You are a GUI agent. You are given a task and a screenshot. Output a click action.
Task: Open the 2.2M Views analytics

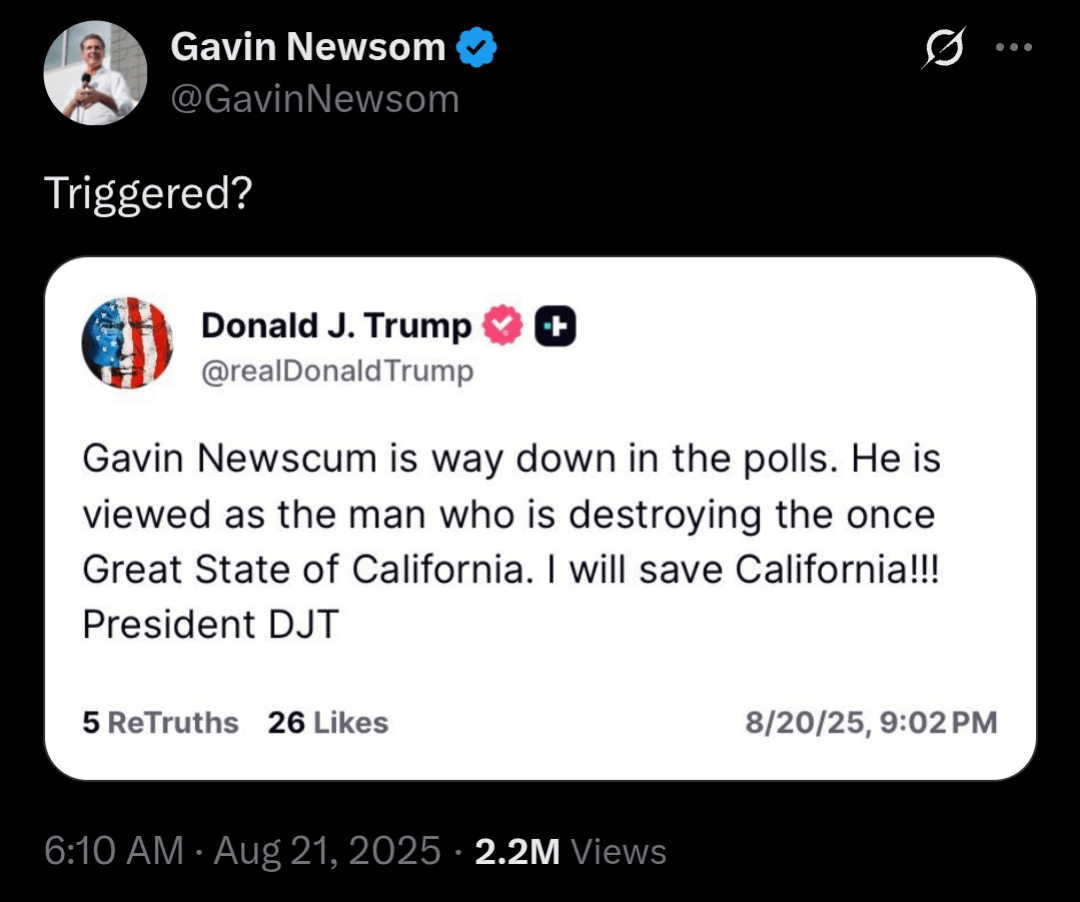tap(571, 851)
